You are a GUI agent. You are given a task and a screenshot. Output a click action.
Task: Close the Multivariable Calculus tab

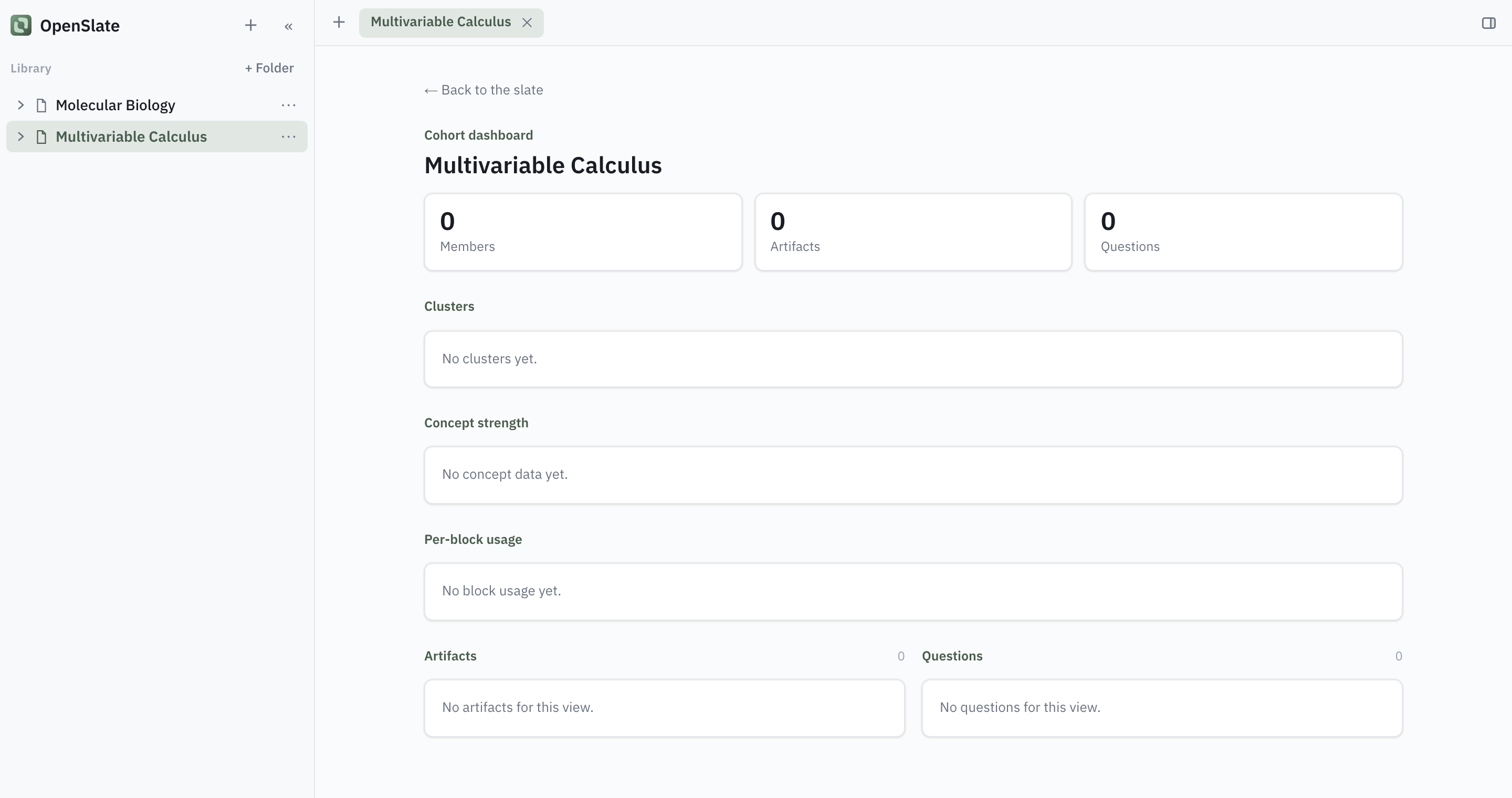click(527, 22)
